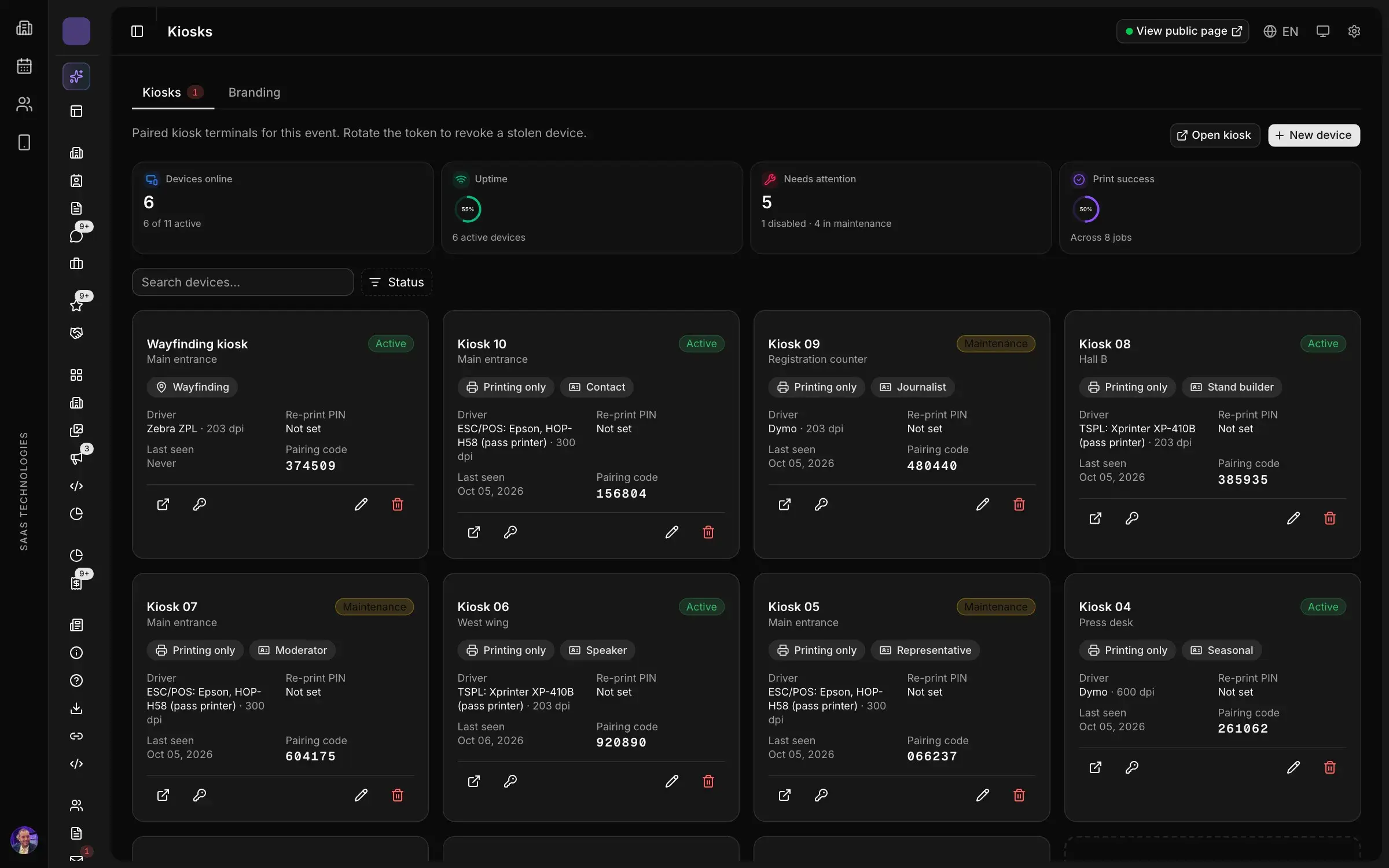This screenshot has height=868, width=1389.
Task: Open View public page link
Action: [1182, 31]
